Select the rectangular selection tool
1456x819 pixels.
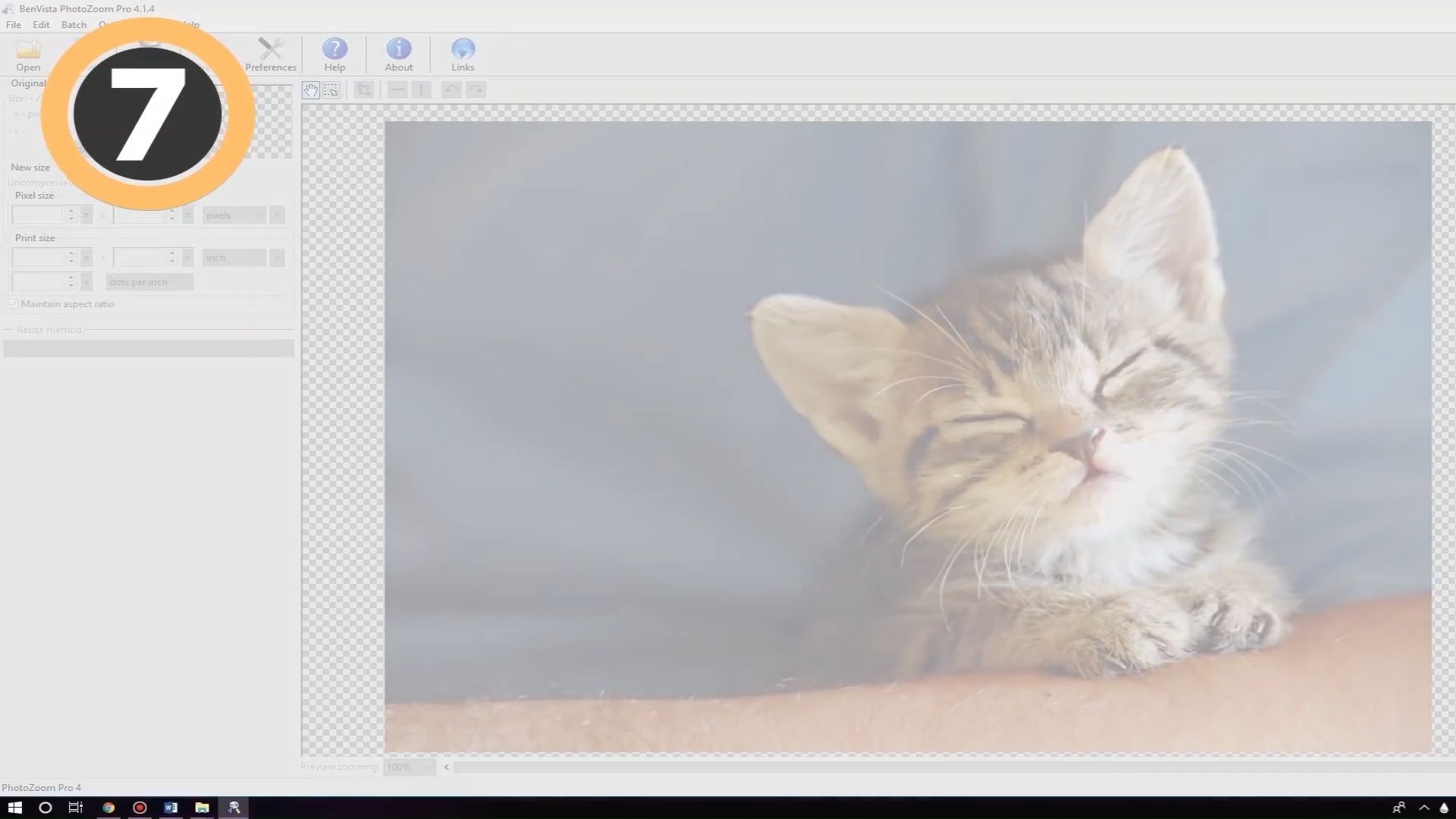331,90
